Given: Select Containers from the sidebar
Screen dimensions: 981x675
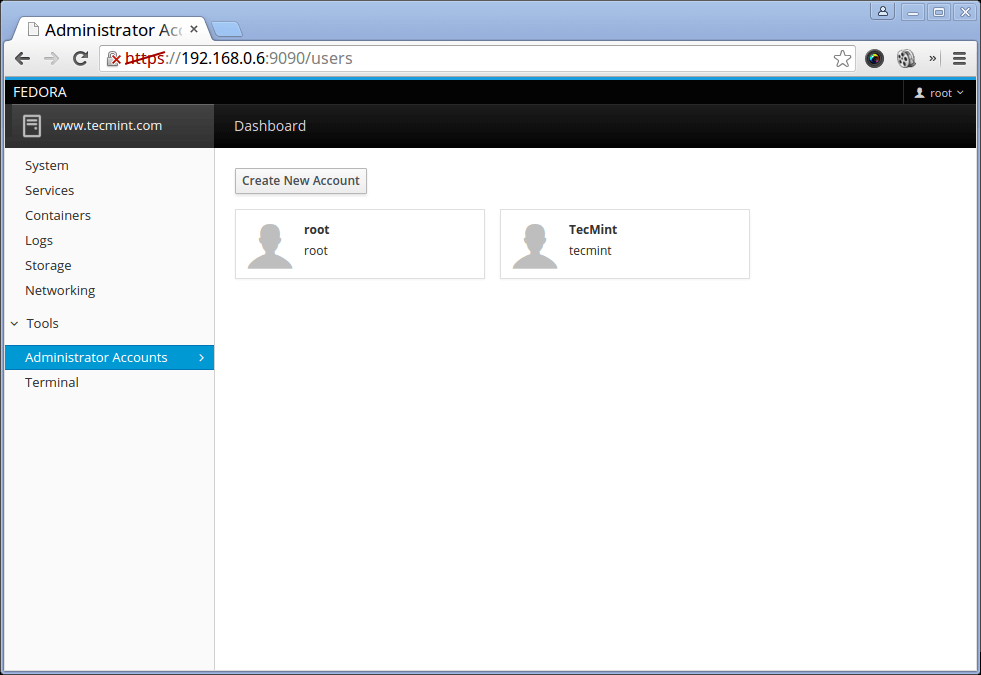Looking at the screenshot, I should [58, 216].
